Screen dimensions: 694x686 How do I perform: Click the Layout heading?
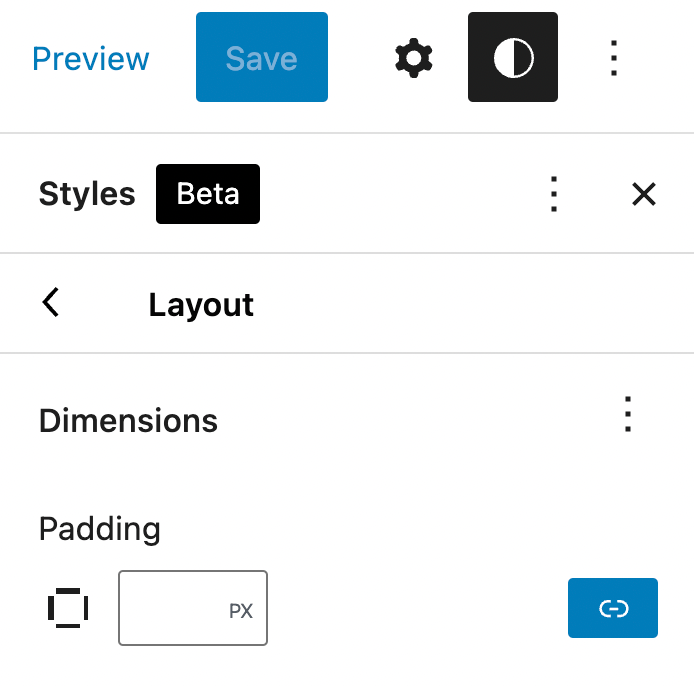point(201,304)
